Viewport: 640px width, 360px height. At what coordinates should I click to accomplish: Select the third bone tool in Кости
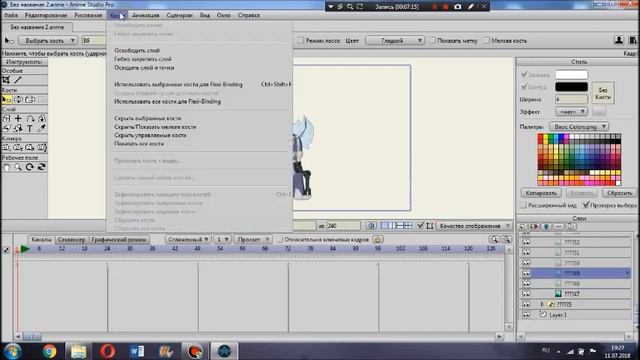click(30, 99)
